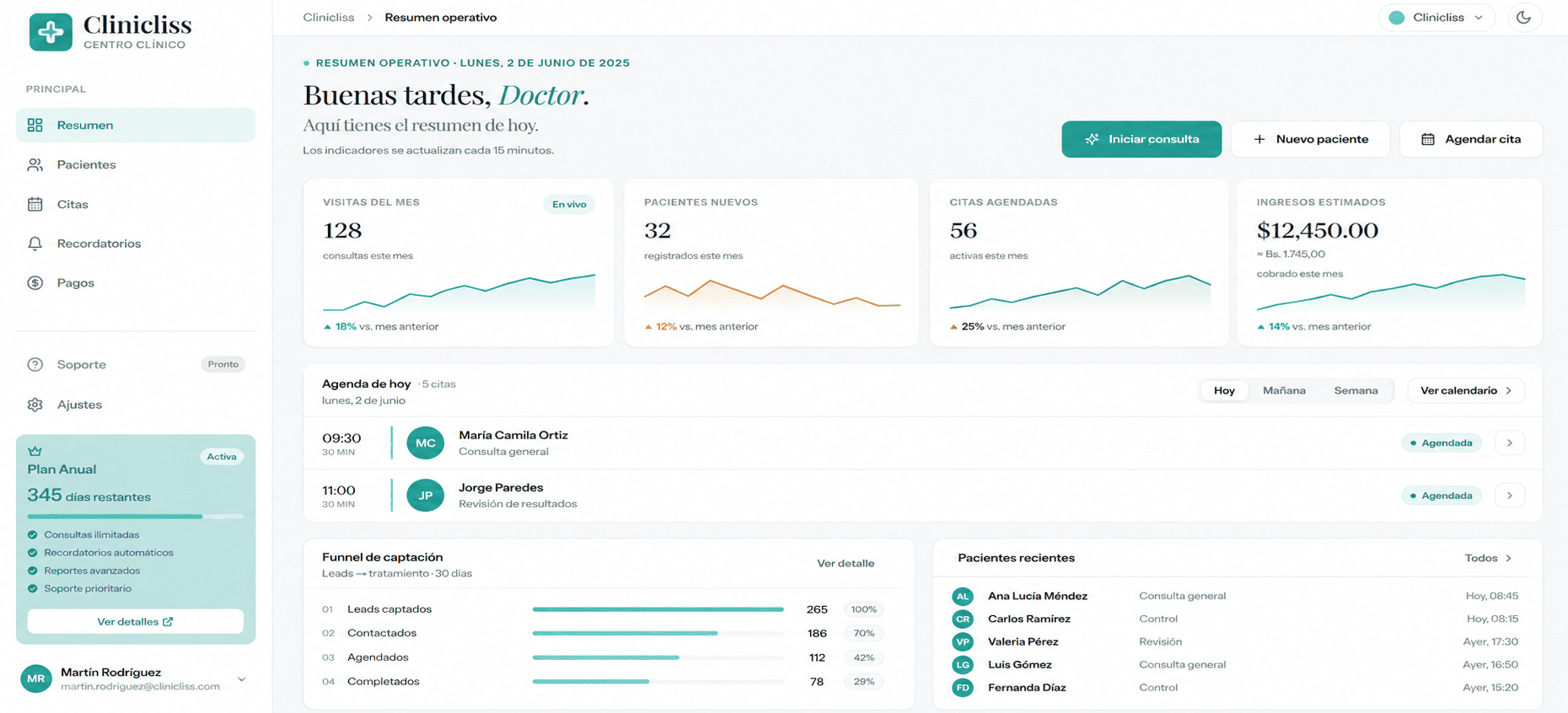Screen dimensions: 1568x713
Task: Open Pagos in sidebar
Action: pyautogui.click(x=136, y=283)
